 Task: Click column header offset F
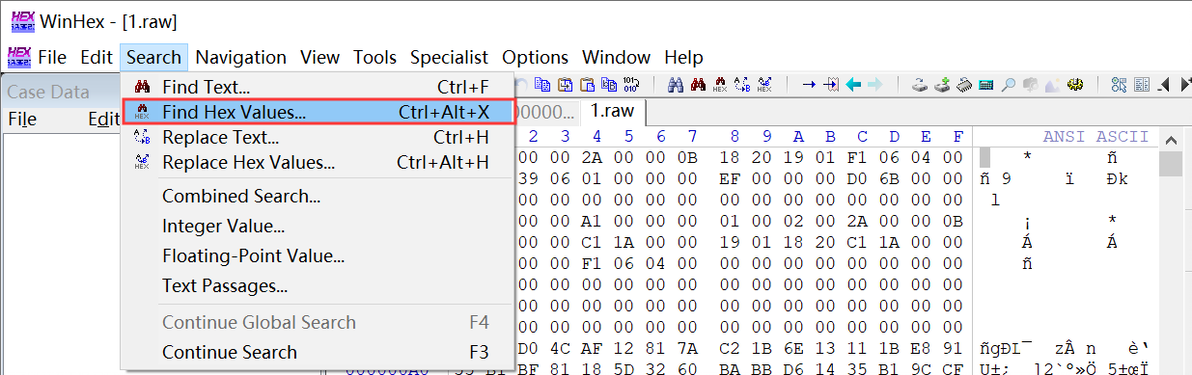[958, 137]
